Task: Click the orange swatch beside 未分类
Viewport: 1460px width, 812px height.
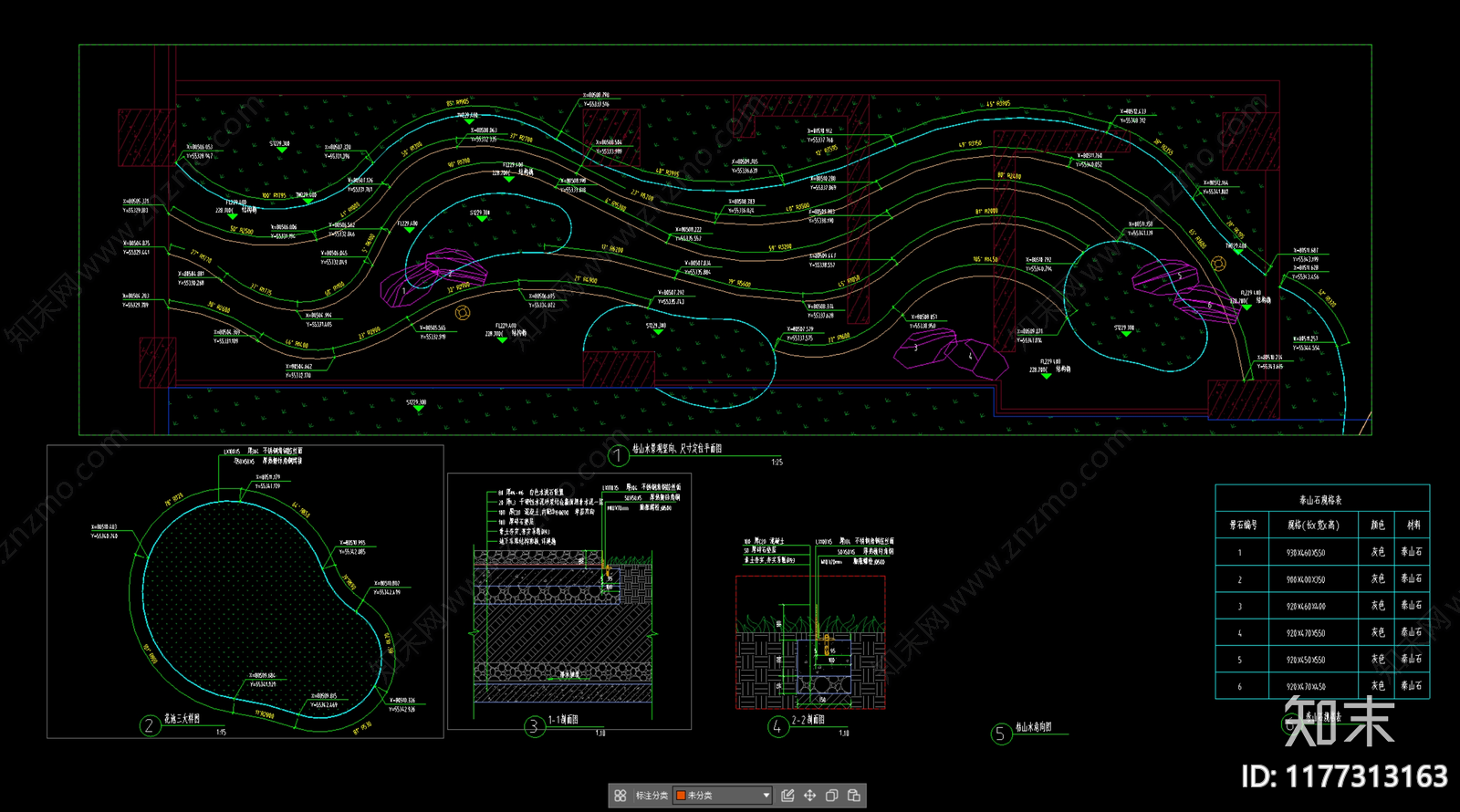Action: tap(681, 796)
